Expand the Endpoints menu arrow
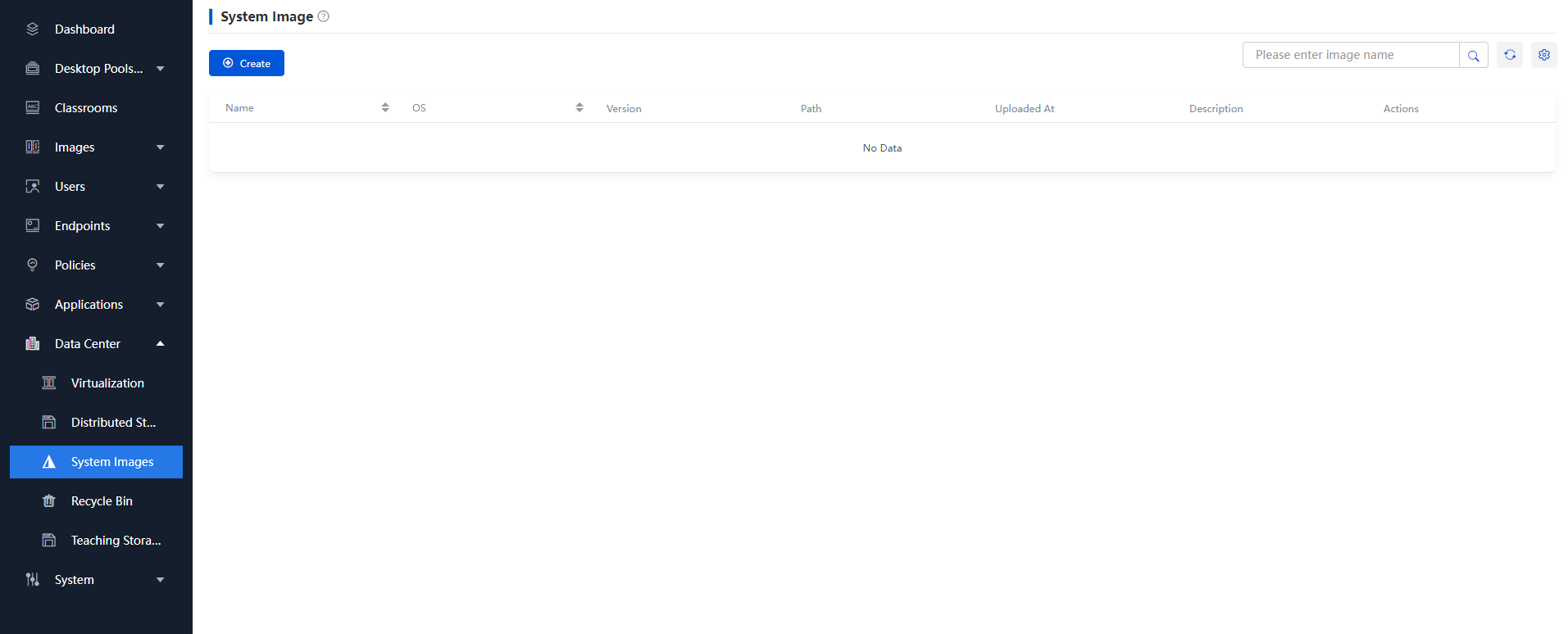1568x634 pixels. click(161, 226)
